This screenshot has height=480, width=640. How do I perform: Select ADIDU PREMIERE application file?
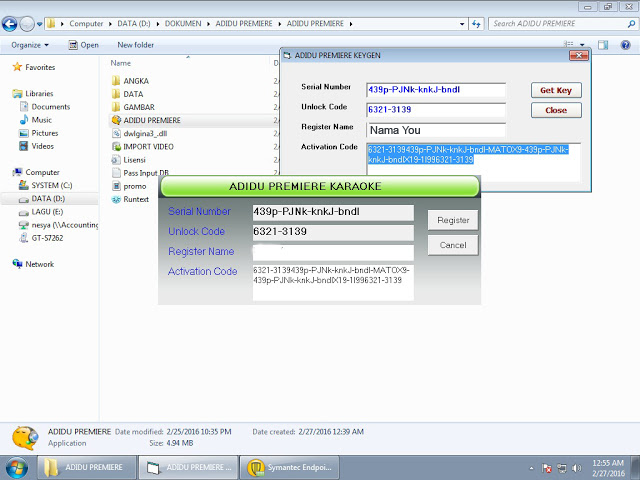tap(146, 120)
